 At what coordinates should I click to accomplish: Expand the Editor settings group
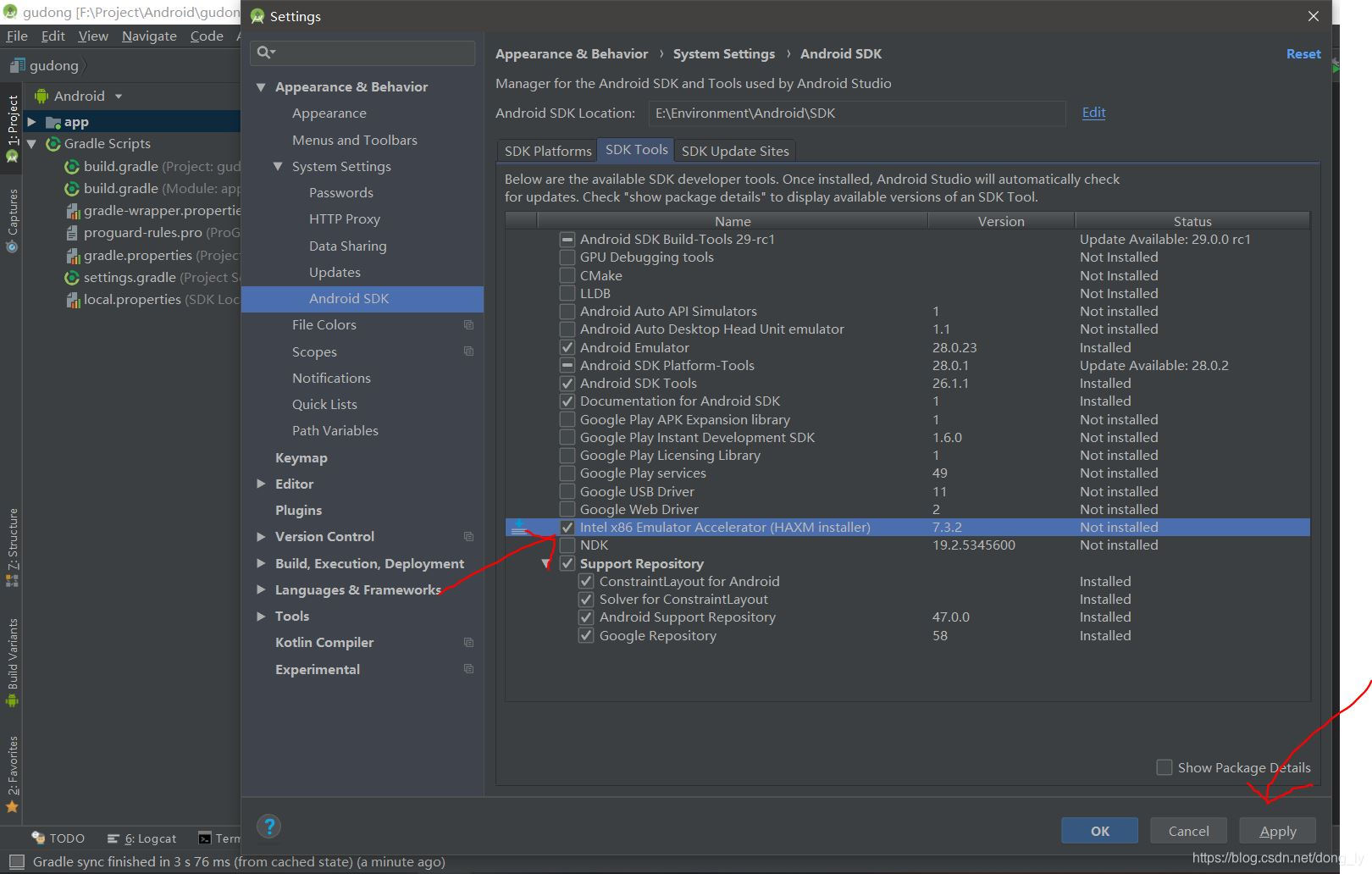(x=261, y=484)
